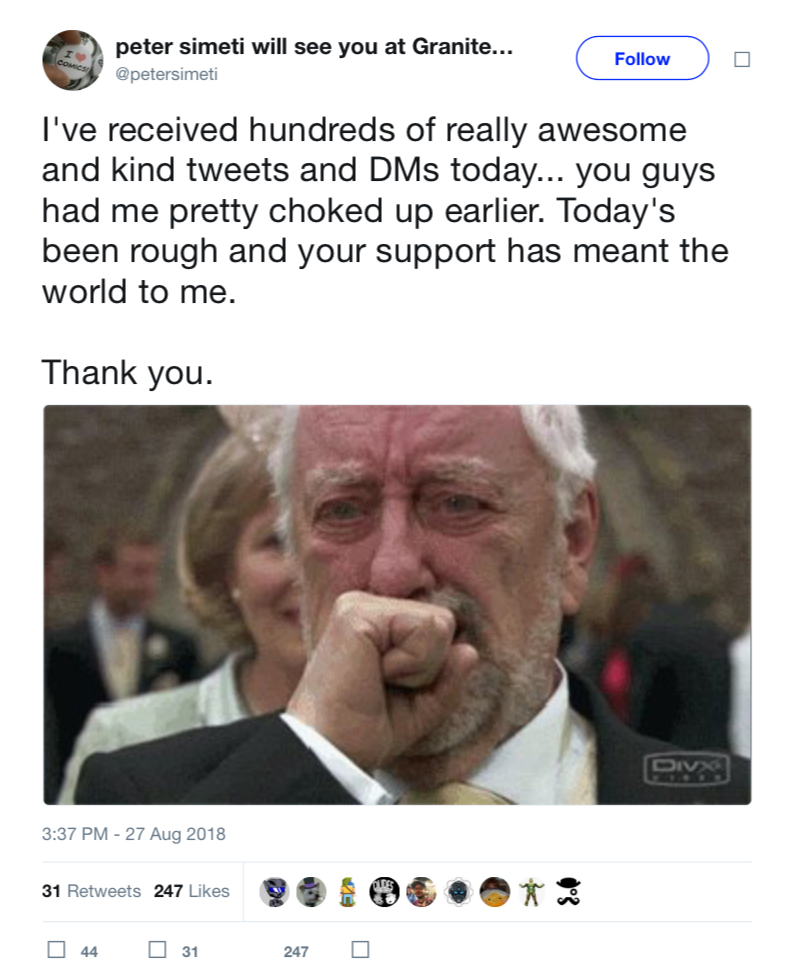
Task: Open the black Dudes logo avatar
Action: point(384,892)
